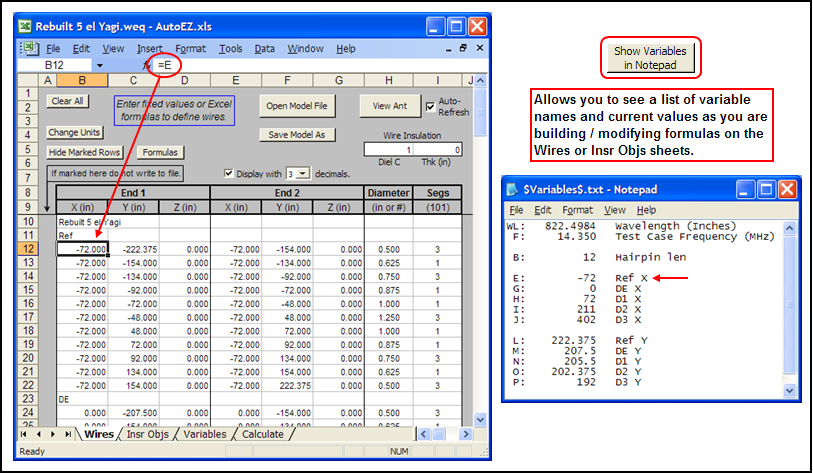Click the next-sheet tab navigation arrow

(54, 435)
